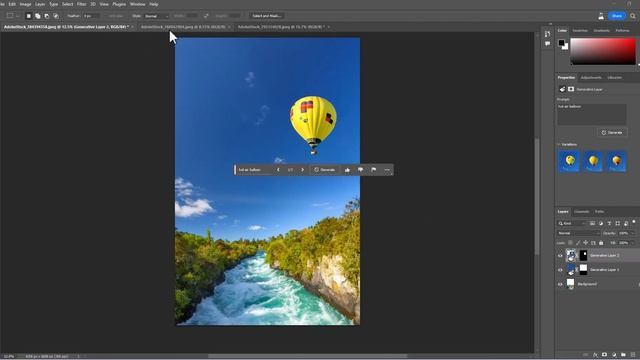Image resolution: width=640 pixels, height=360 pixels.
Task: Open the Plugins menu
Action: tap(119, 4)
